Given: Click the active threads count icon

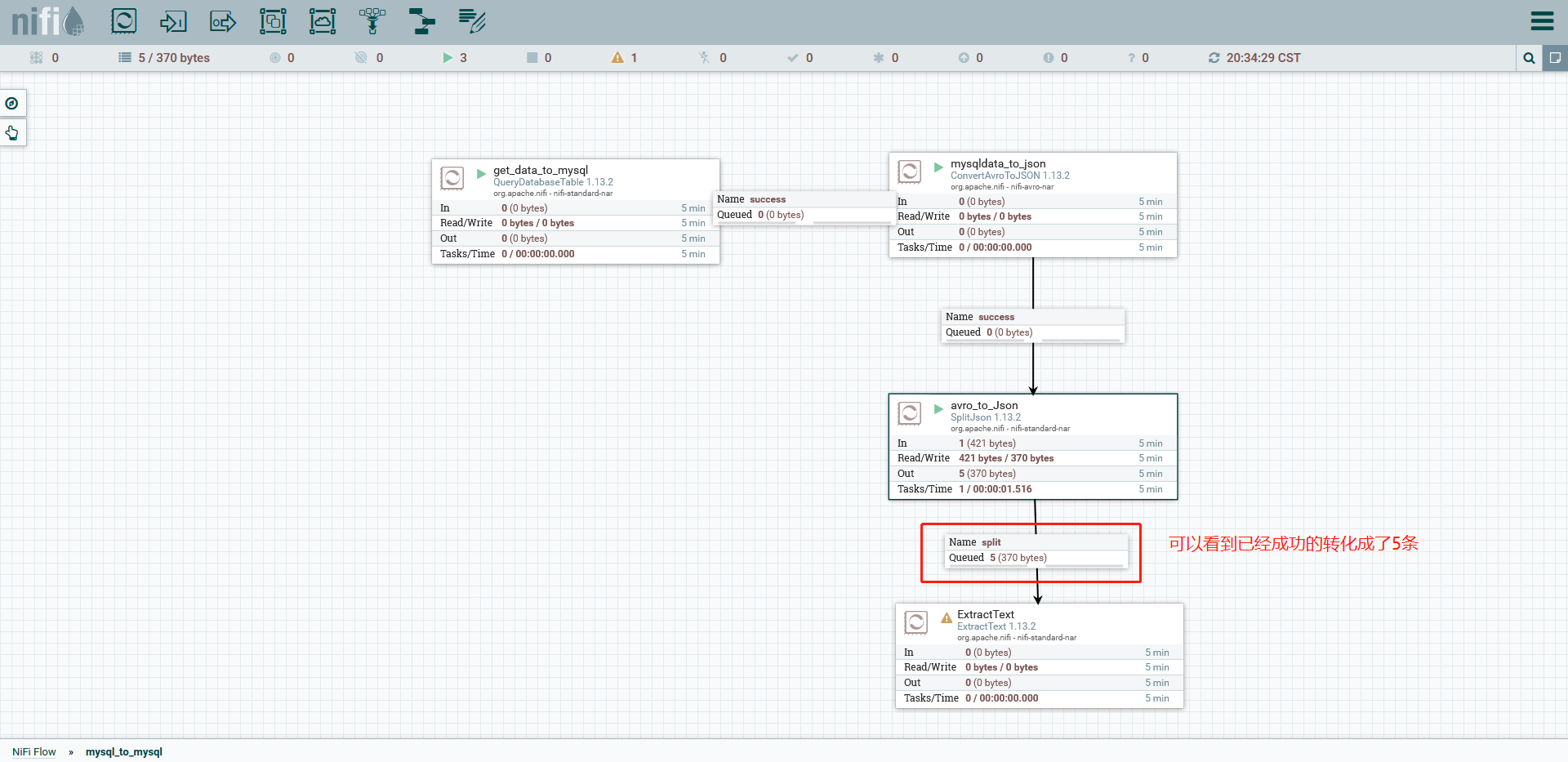Looking at the screenshot, I should (36, 58).
